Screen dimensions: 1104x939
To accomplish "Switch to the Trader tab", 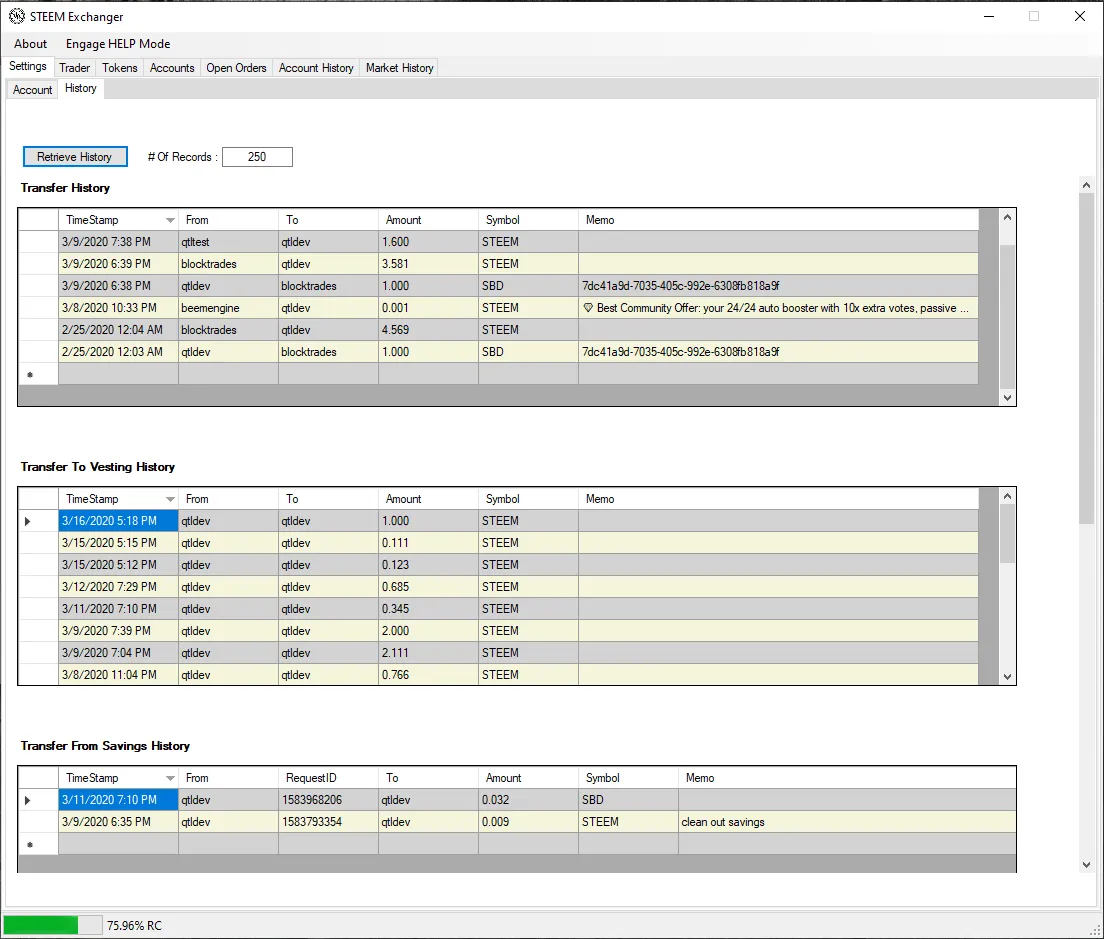I will (x=75, y=68).
